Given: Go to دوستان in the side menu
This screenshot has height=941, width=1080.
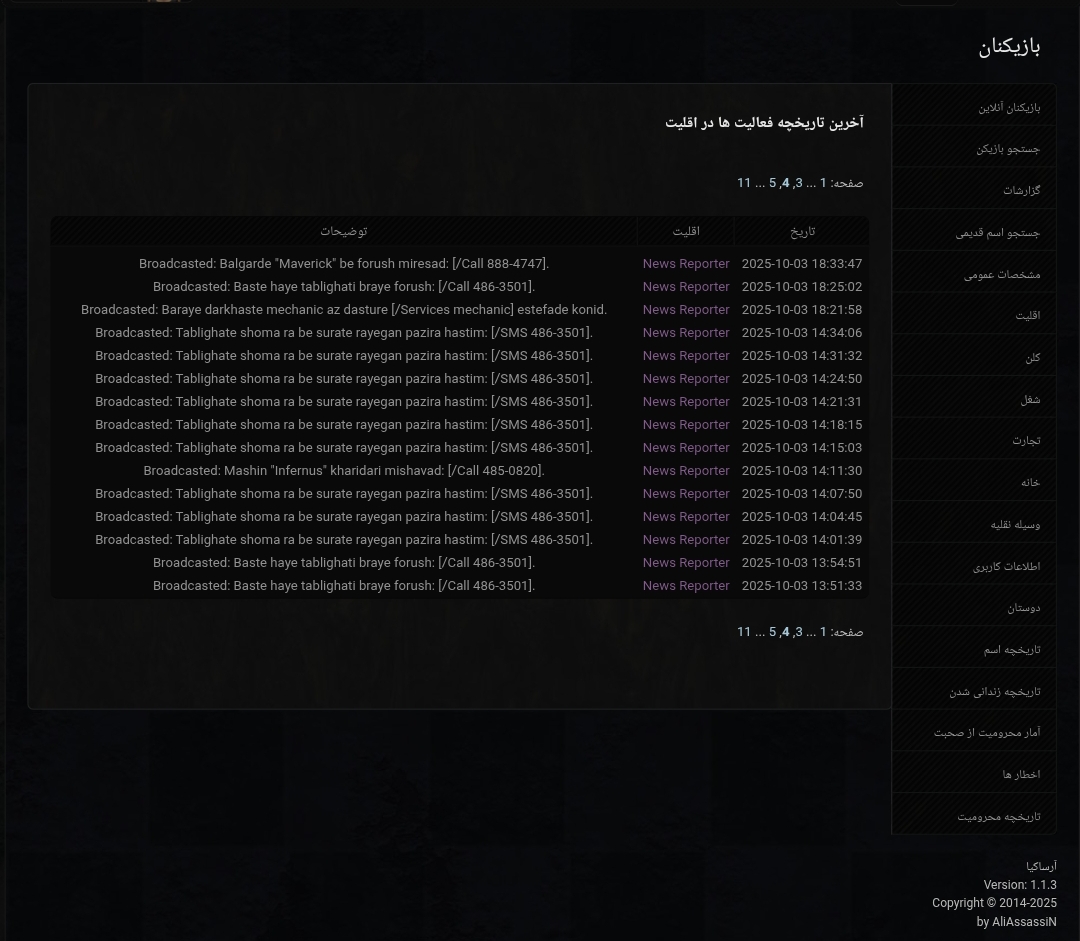Looking at the screenshot, I should pyautogui.click(x=1023, y=608).
